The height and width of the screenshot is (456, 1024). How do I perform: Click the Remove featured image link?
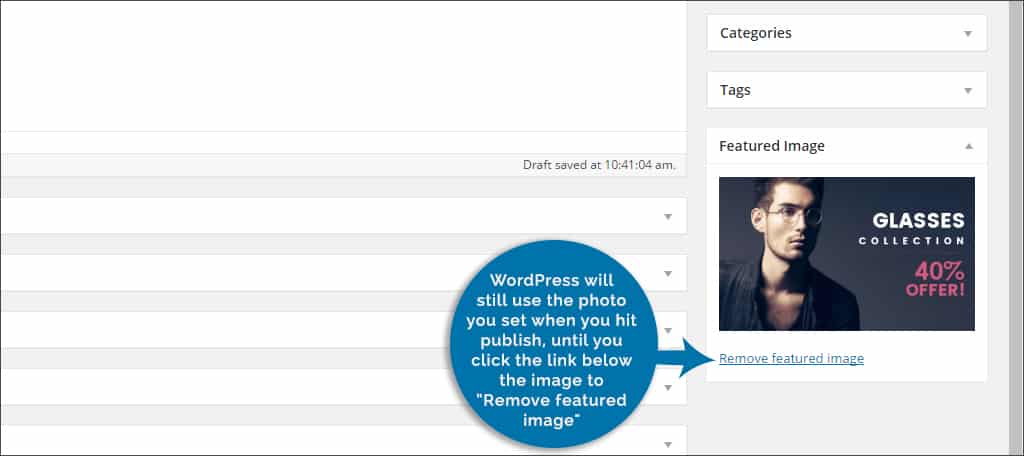coord(791,358)
